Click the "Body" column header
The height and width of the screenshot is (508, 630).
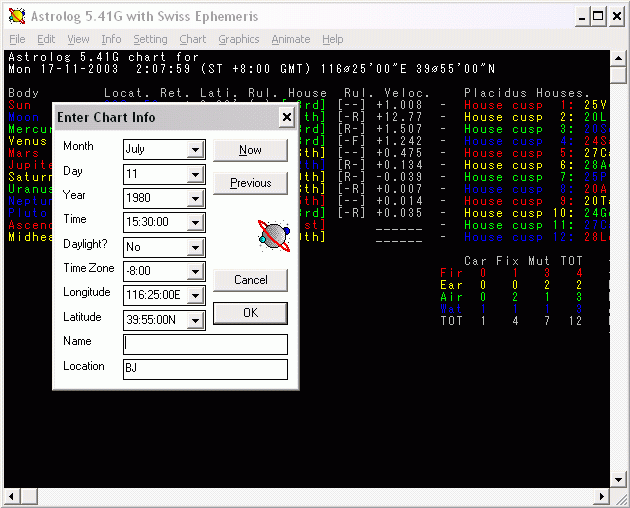pos(24,93)
